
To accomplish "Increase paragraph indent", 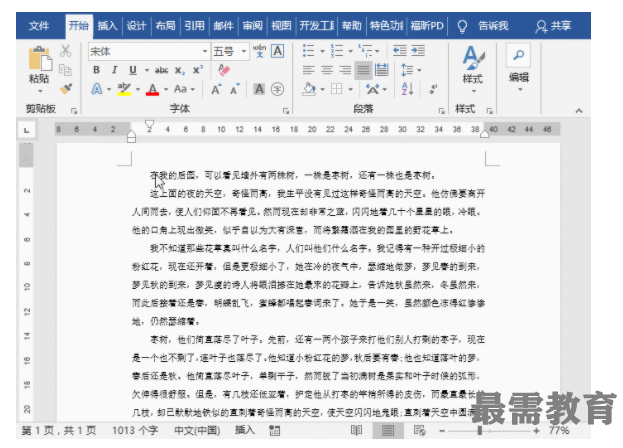I will pos(418,51).
